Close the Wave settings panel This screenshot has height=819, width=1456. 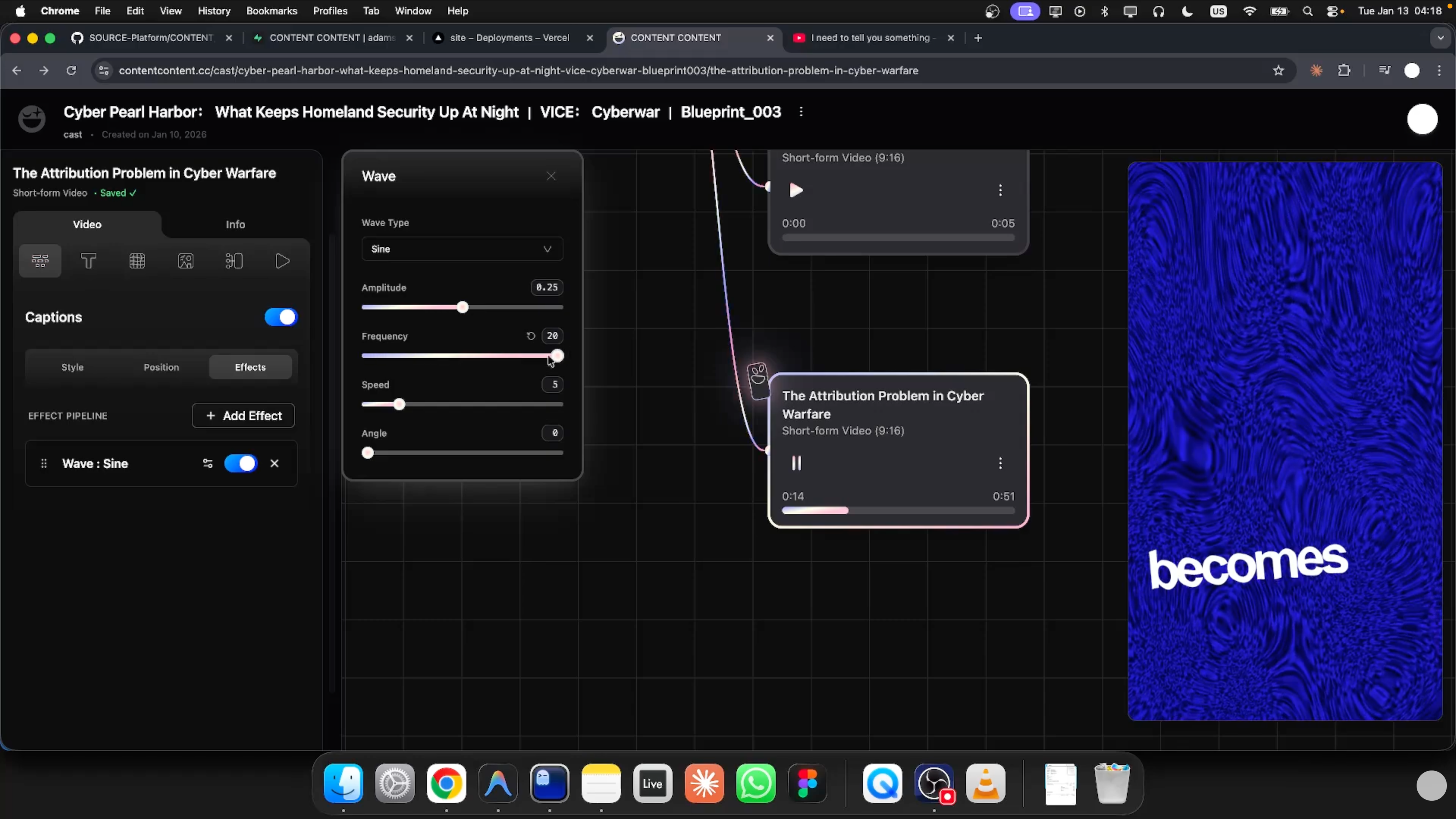click(551, 176)
